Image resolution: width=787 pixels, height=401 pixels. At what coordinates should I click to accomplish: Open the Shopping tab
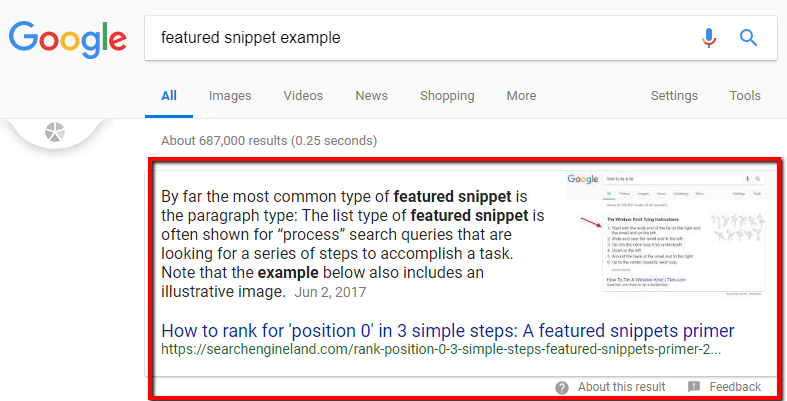(447, 96)
